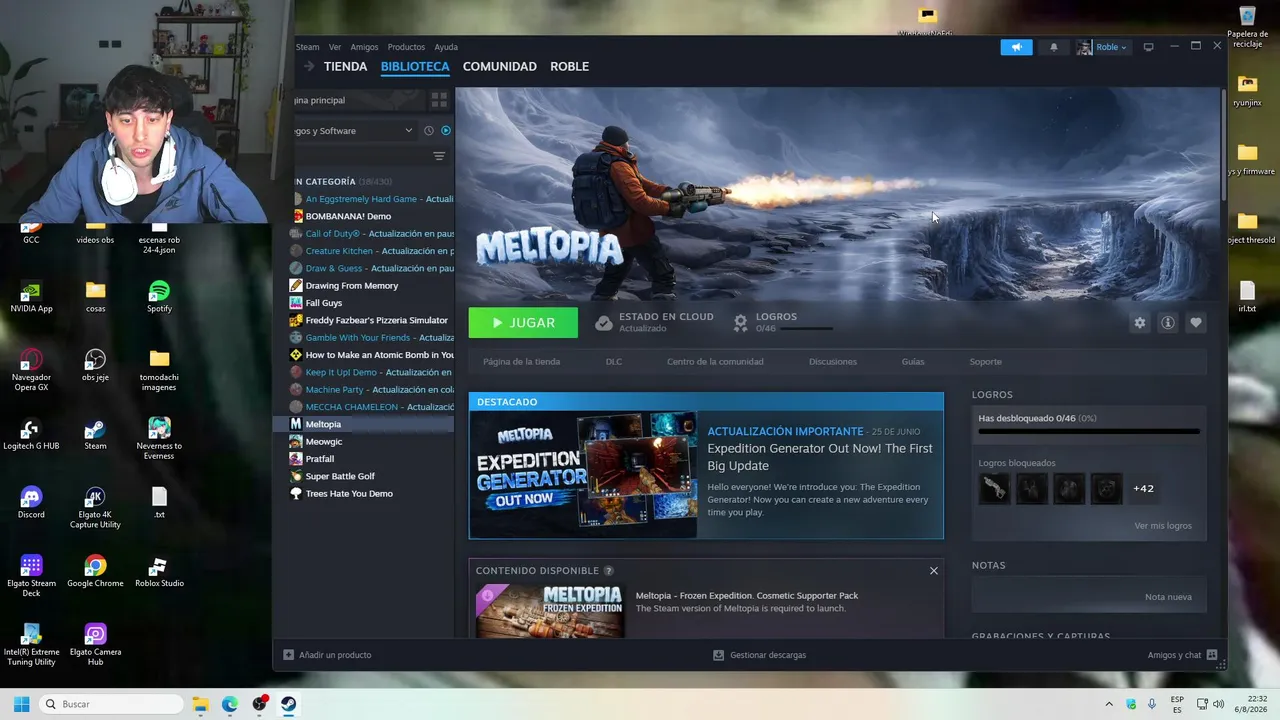Open the Meltopia Soporte link
The height and width of the screenshot is (720, 1280).
(x=985, y=362)
